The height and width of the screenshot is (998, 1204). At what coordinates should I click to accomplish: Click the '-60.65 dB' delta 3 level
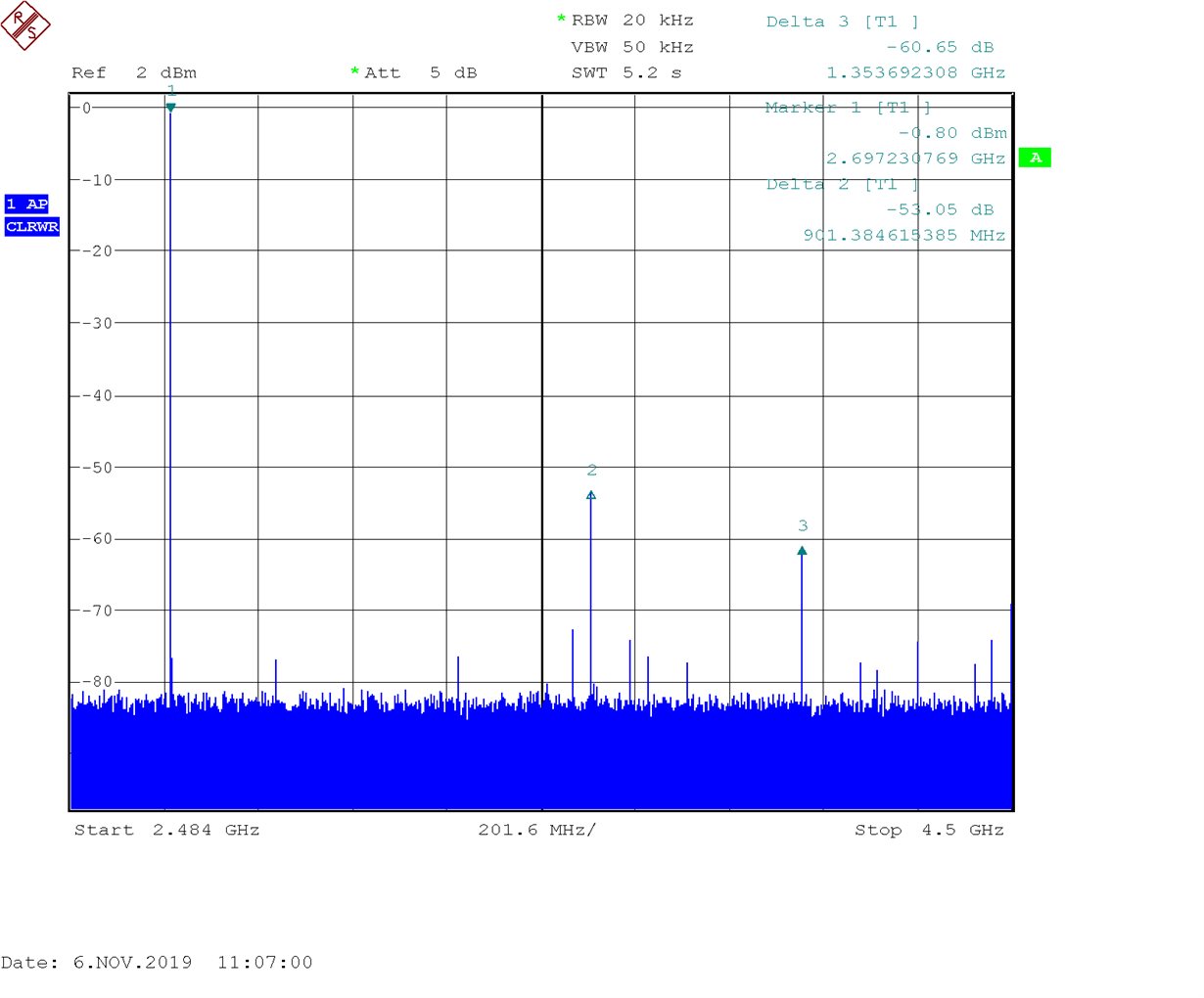coord(940,47)
